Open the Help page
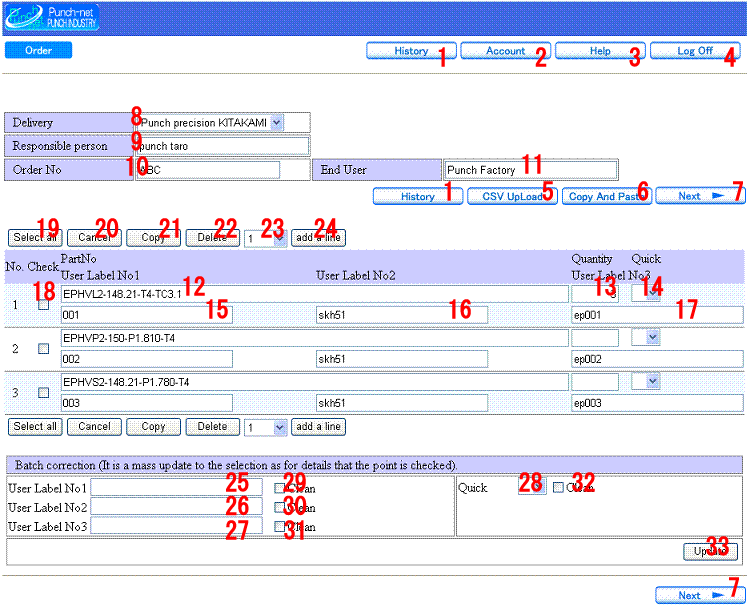The image size is (750, 611). tap(600, 51)
